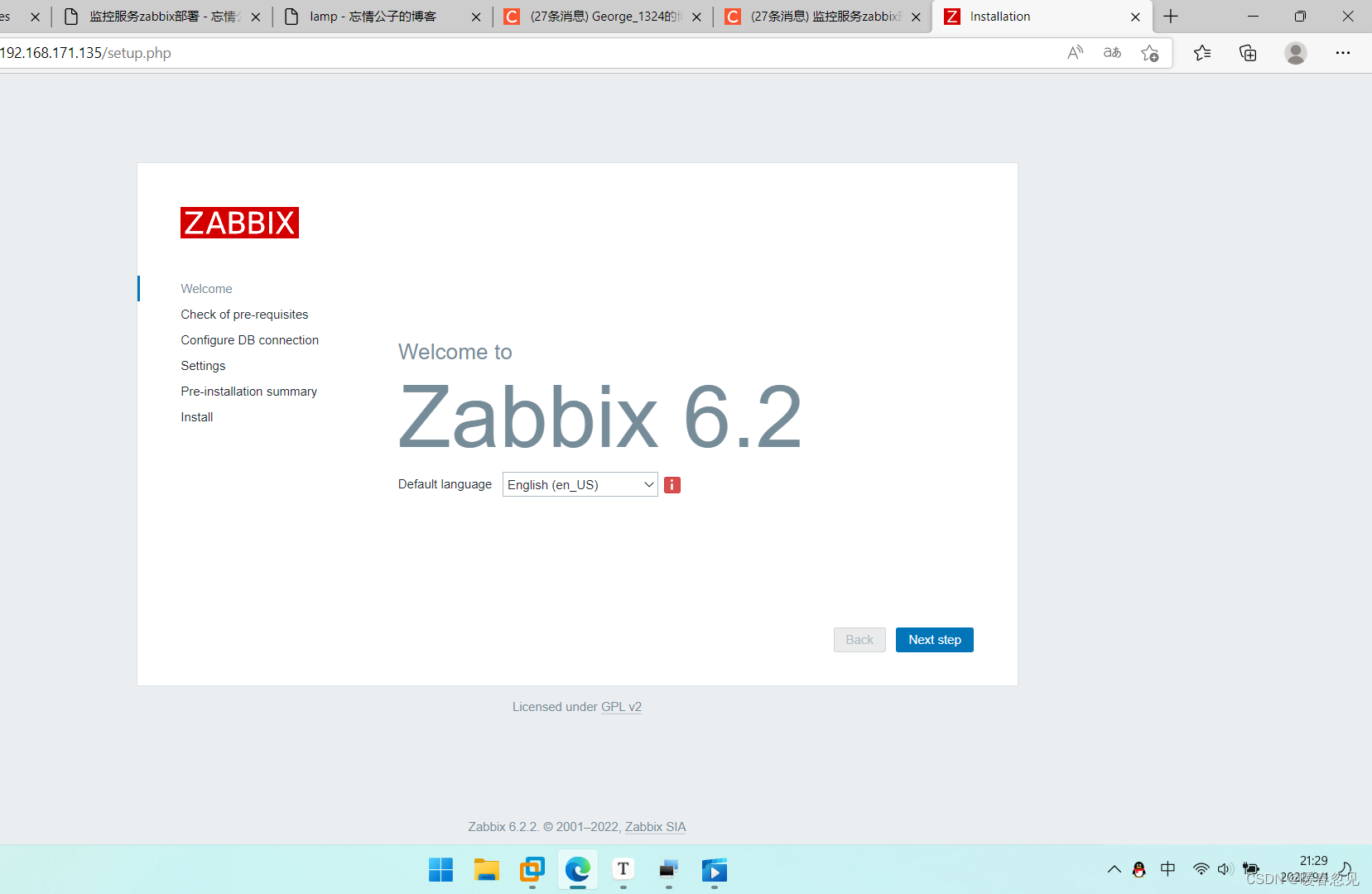Image resolution: width=1372 pixels, height=894 pixels.
Task: Click the translate page icon
Action: [1112, 53]
